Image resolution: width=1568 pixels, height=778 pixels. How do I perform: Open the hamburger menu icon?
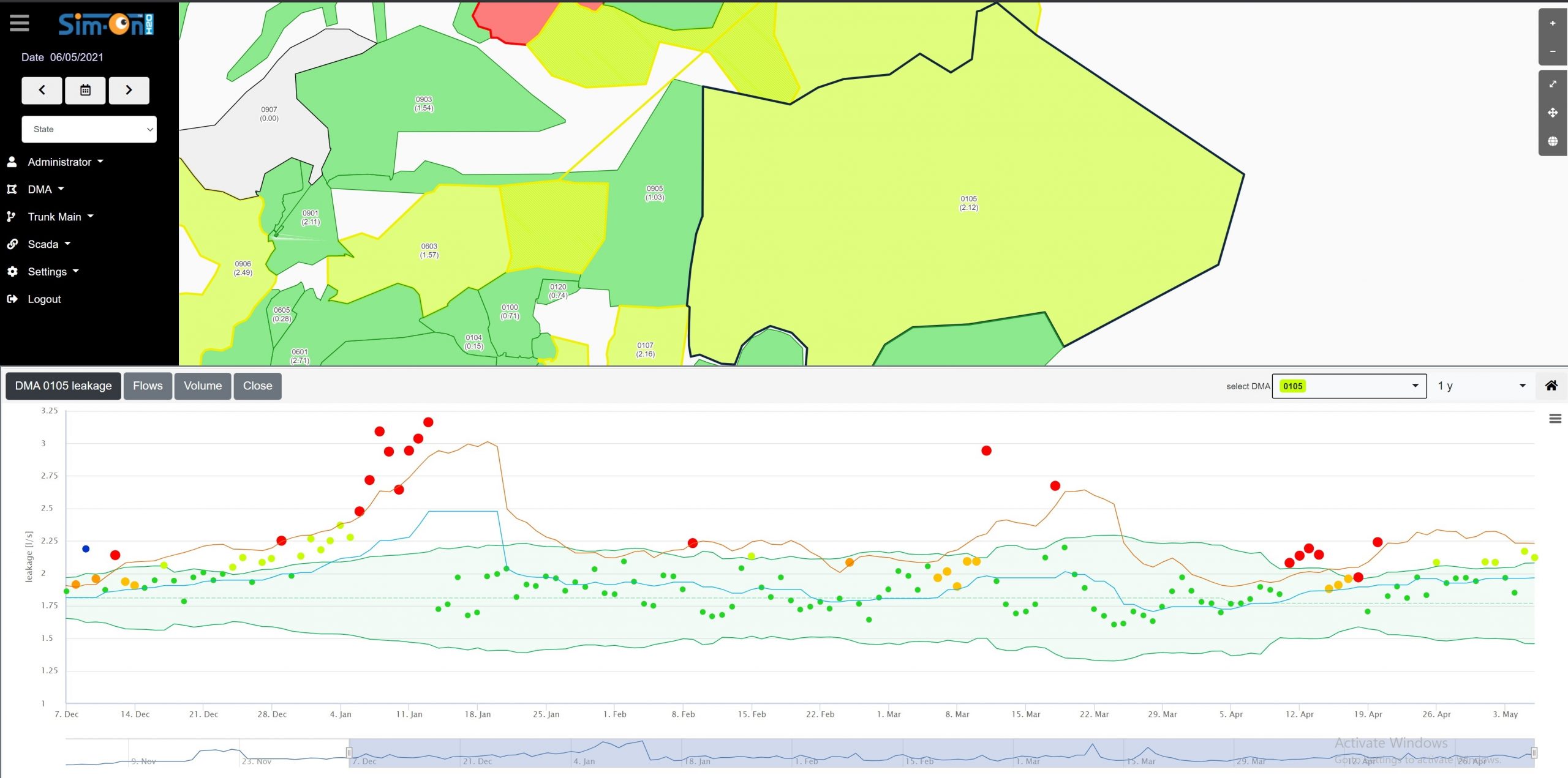pyautogui.click(x=19, y=23)
